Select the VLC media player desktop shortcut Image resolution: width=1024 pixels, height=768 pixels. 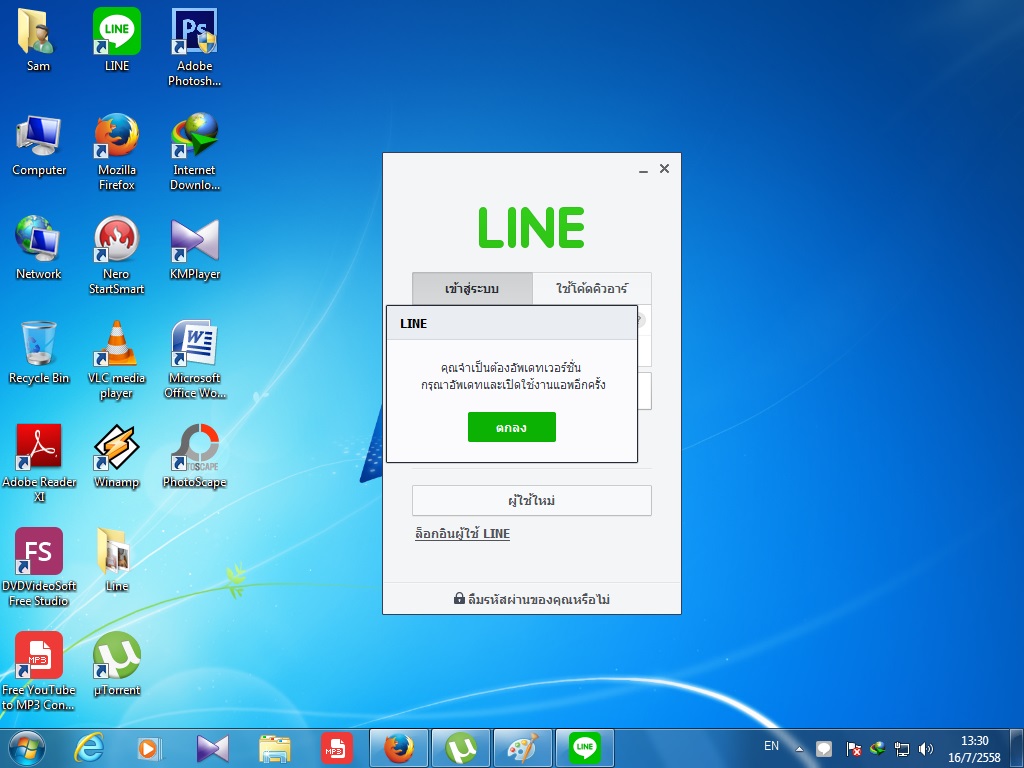116,360
